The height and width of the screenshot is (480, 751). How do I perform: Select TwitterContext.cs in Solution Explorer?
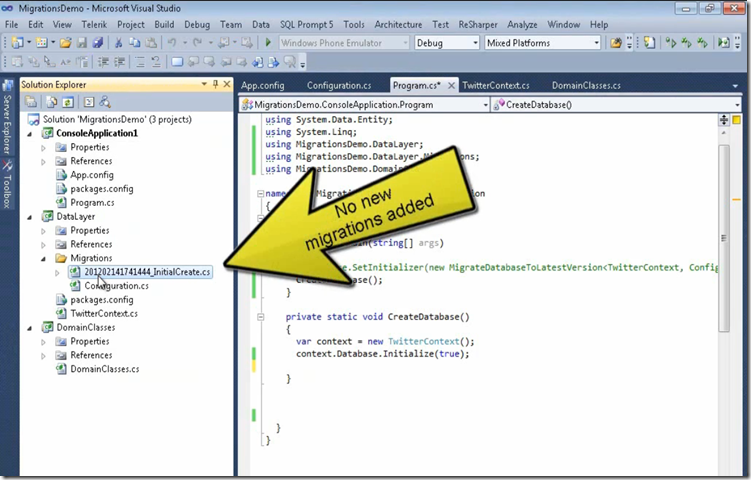point(104,314)
